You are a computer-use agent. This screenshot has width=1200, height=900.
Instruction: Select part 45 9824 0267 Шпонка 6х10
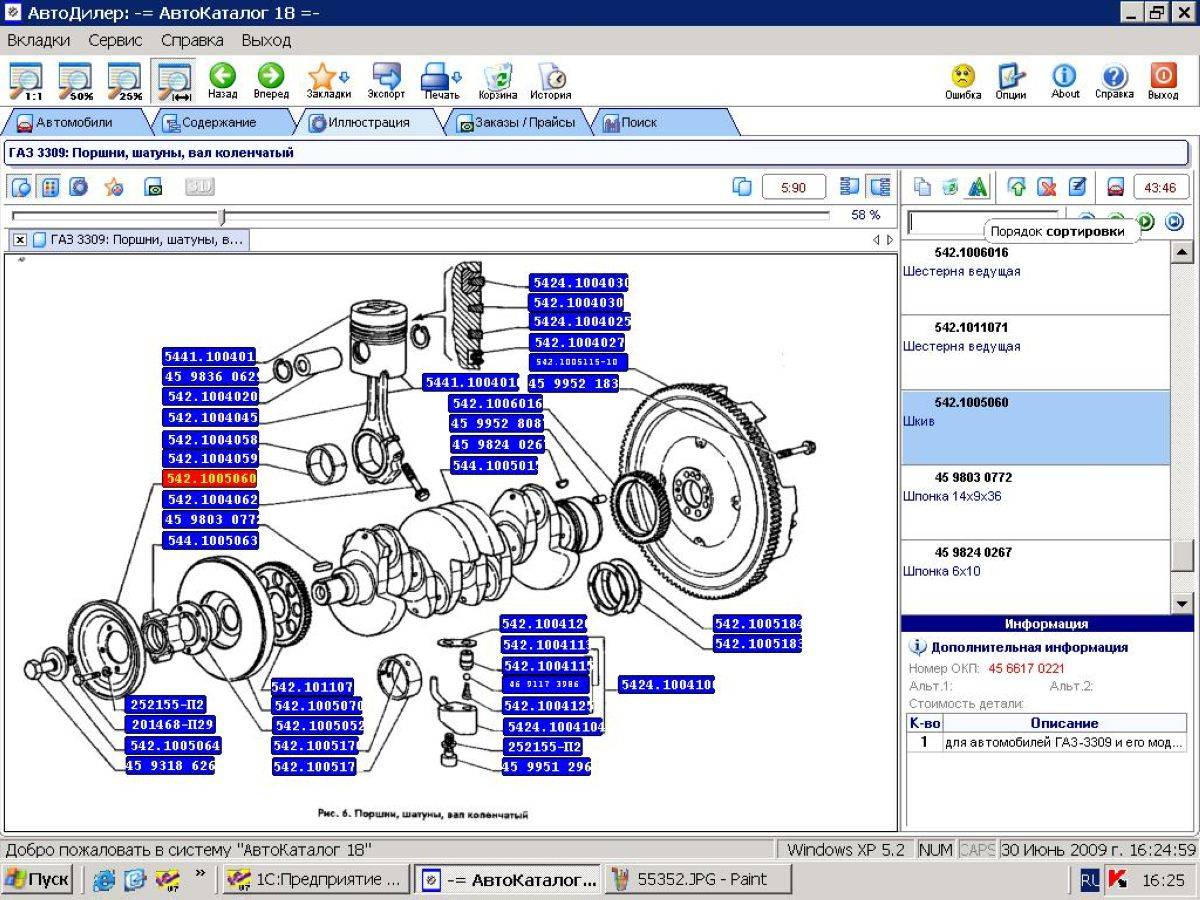[1035, 577]
